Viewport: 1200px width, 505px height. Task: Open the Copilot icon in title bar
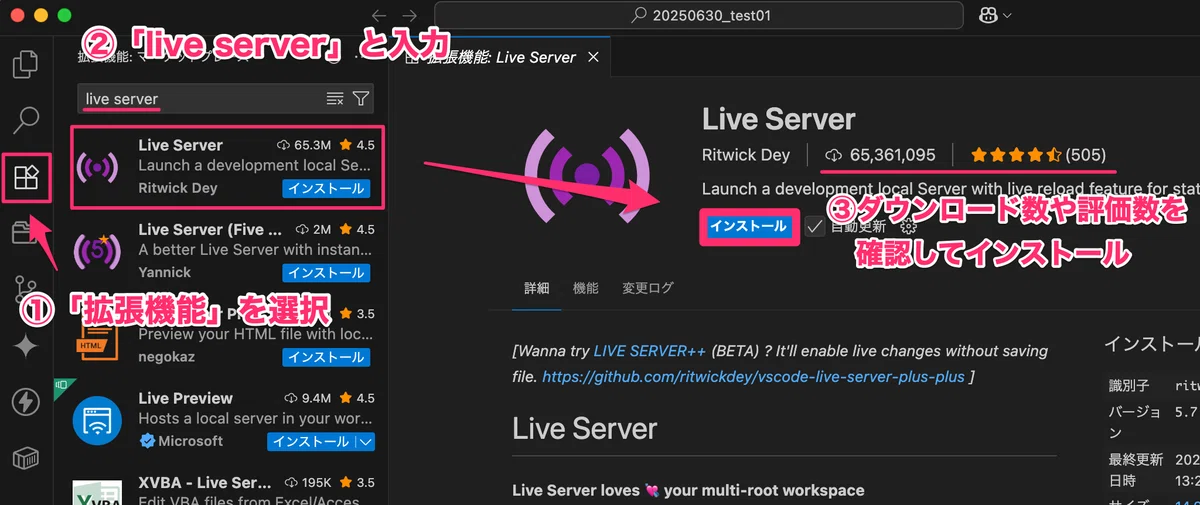click(x=988, y=15)
